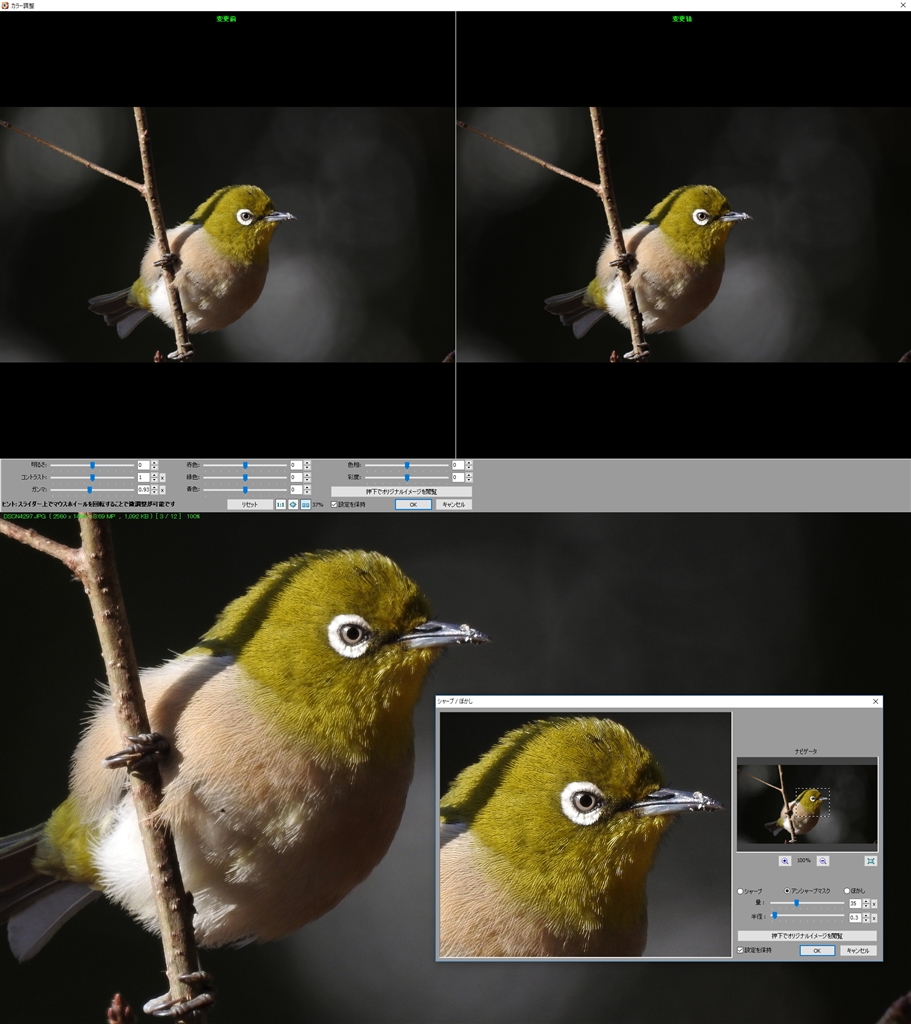The image size is (911, 1024).
Task: Click キャンセル in the sharpen/blur dialog
Action: [857, 950]
